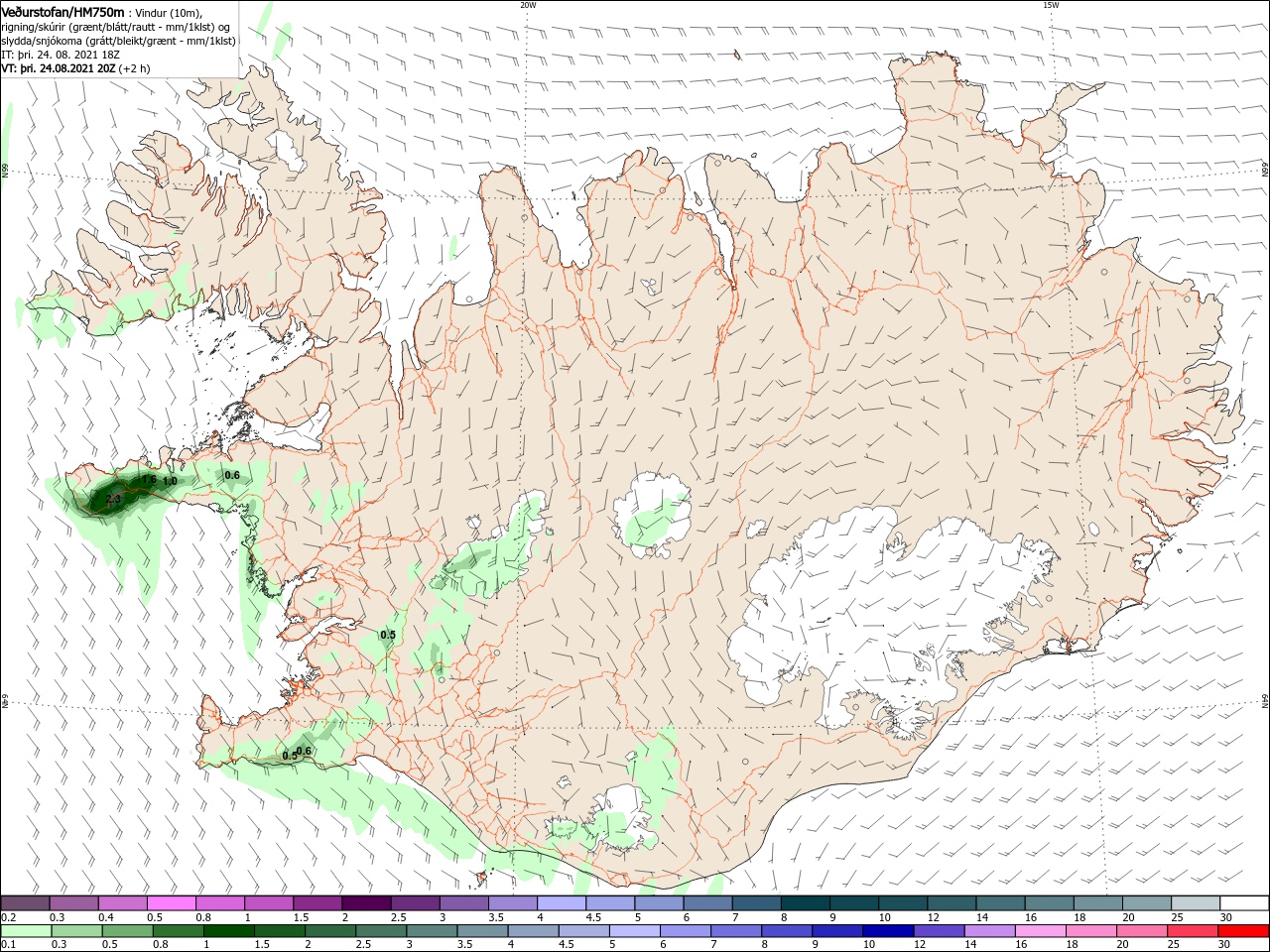Select the light blue 5 swatch in the rain legend
1270x952 pixels.
click(635, 931)
